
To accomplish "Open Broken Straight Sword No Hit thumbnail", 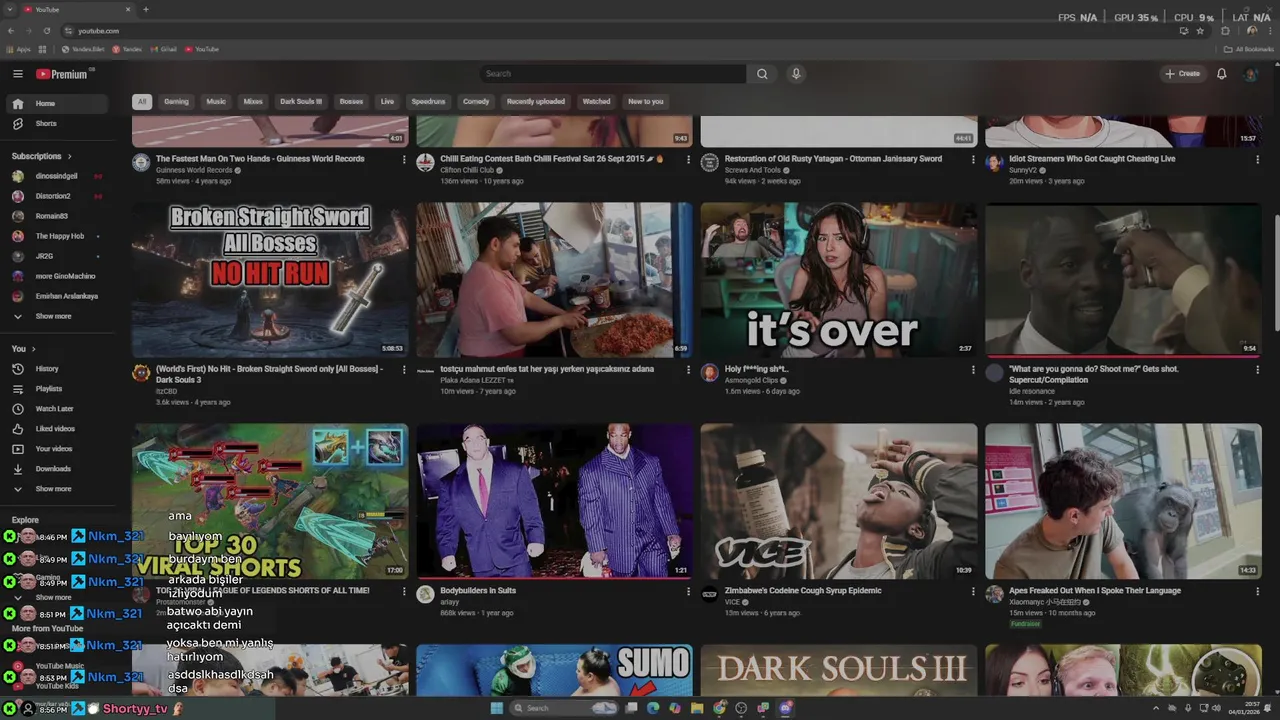I will tap(270, 280).
